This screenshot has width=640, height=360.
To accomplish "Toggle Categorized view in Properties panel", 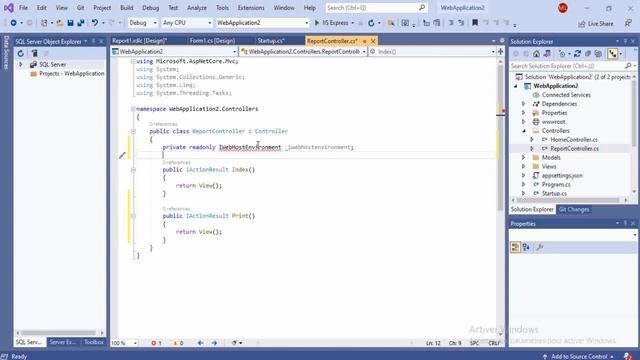I will point(515,247).
